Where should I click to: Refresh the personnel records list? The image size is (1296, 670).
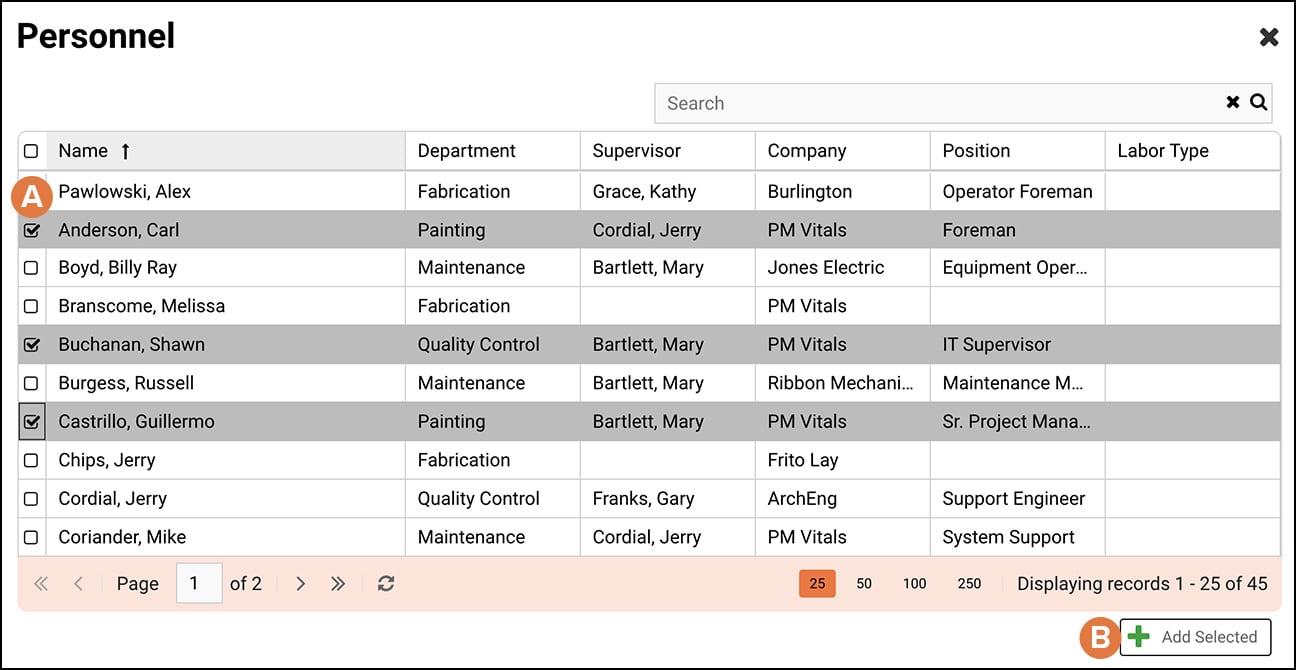(x=386, y=583)
